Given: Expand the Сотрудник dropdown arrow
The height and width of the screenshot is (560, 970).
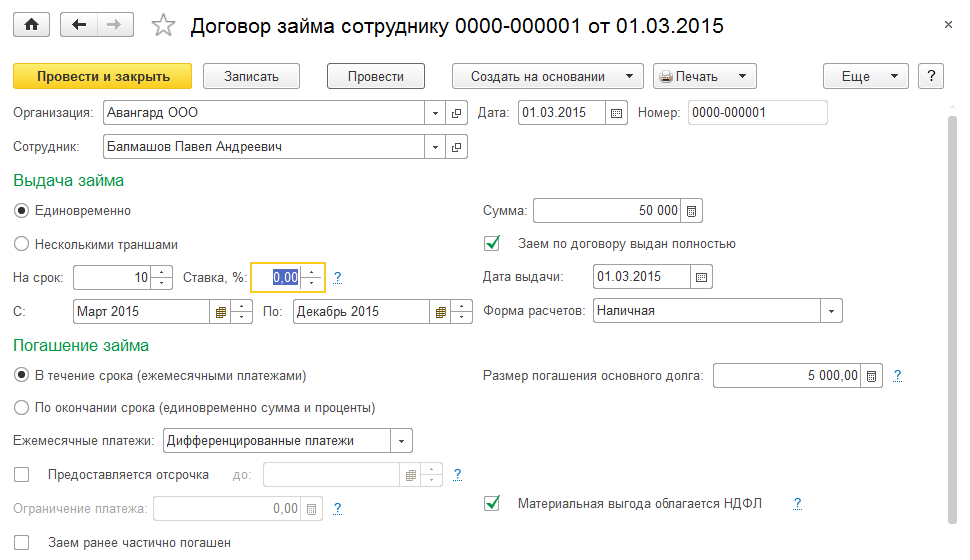Looking at the screenshot, I should tap(435, 147).
